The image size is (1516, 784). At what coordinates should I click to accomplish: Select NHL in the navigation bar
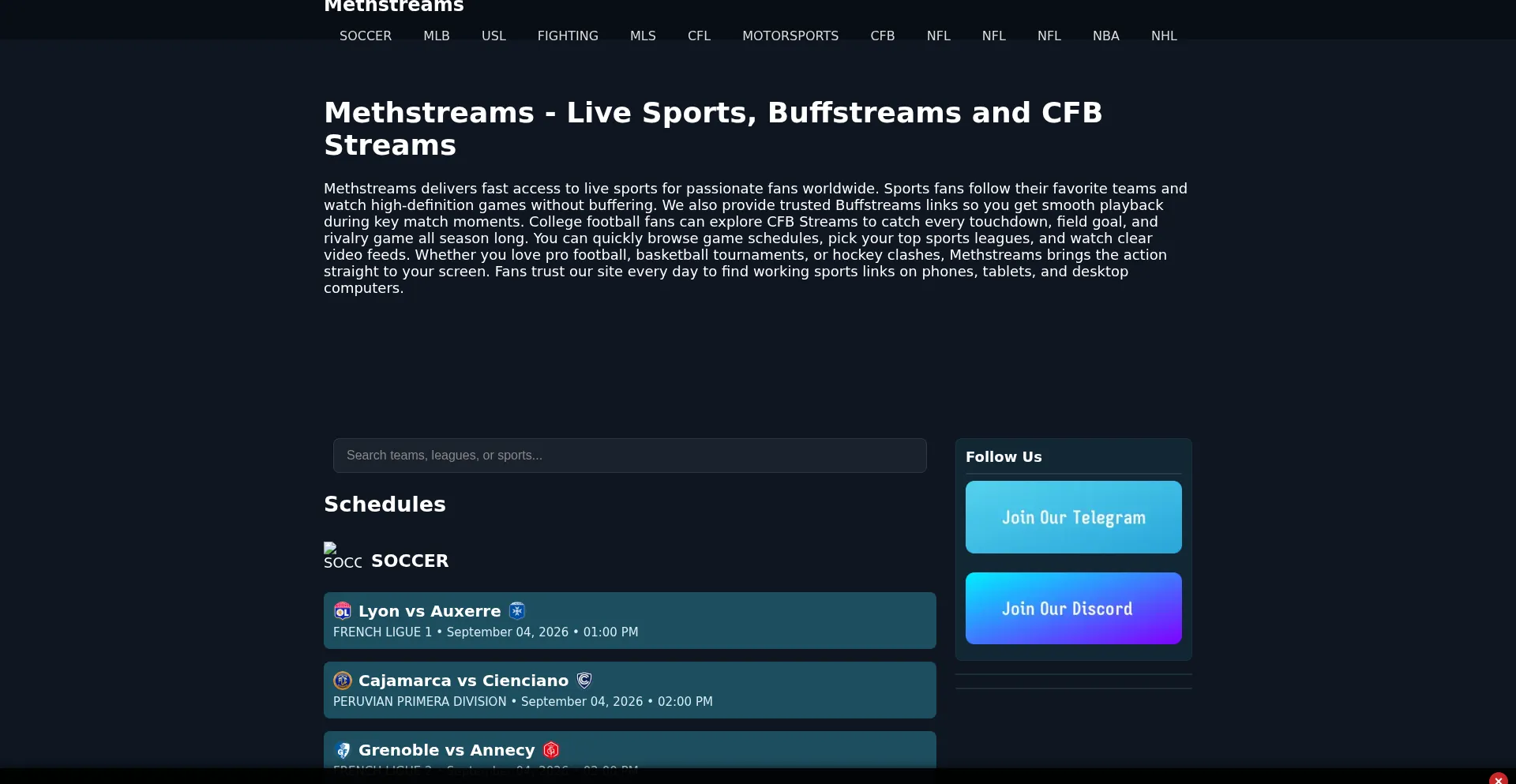click(x=1164, y=36)
